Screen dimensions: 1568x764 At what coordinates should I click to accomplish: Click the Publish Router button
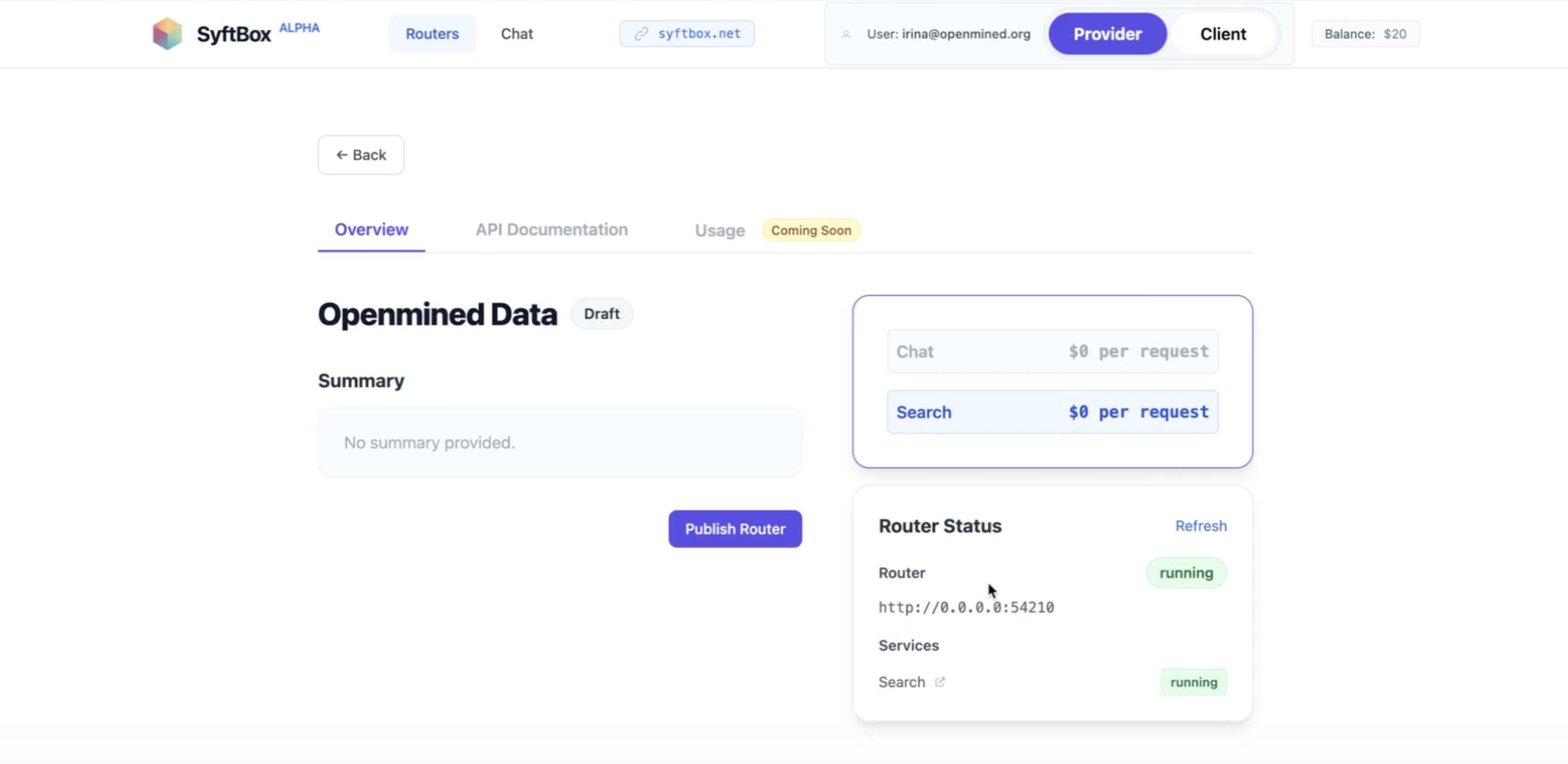[x=735, y=528]
